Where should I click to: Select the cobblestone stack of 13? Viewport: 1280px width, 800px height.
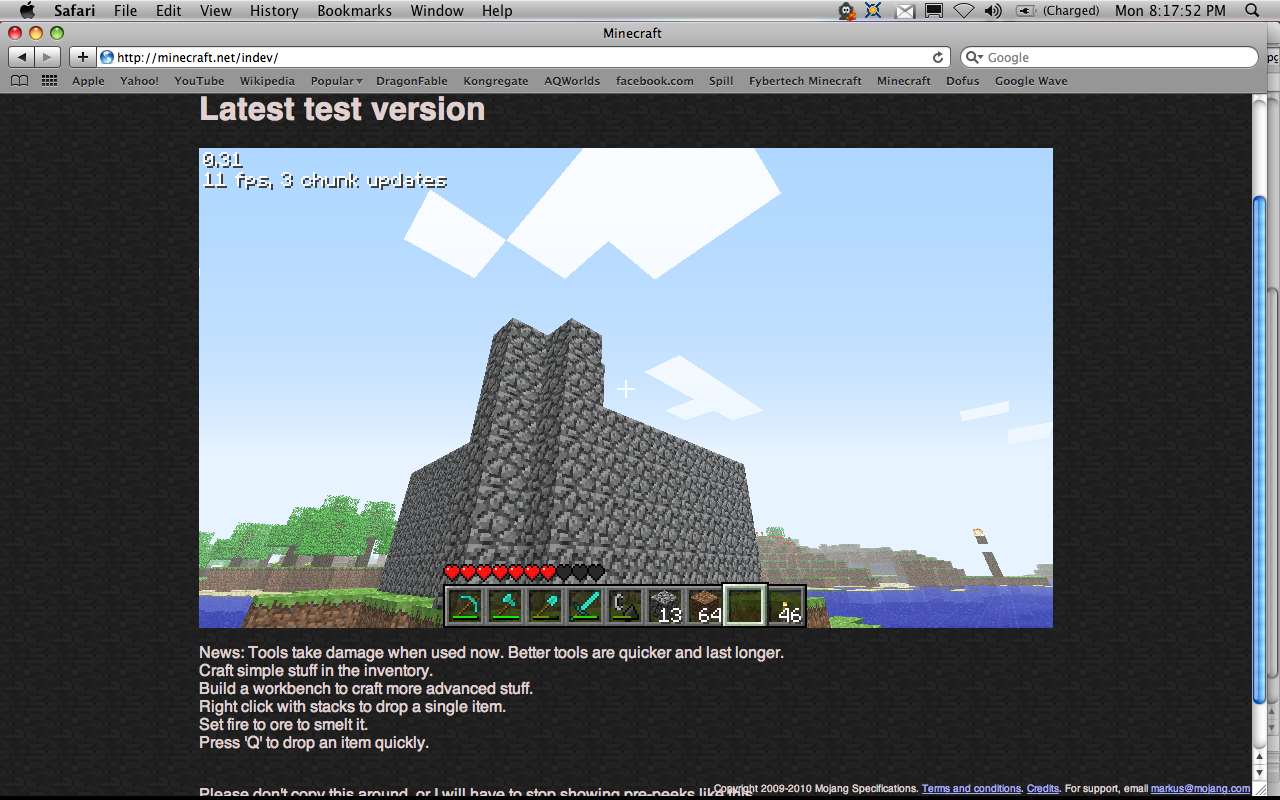click(x=665, y=606)
